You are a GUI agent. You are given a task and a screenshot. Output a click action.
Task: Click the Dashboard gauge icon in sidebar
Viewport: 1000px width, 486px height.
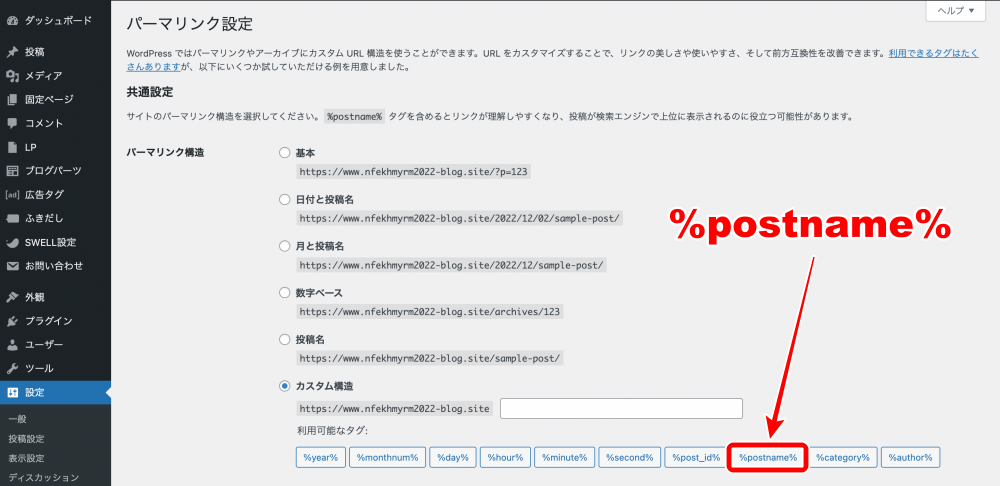pyautogui.click(x=12, y=21)
